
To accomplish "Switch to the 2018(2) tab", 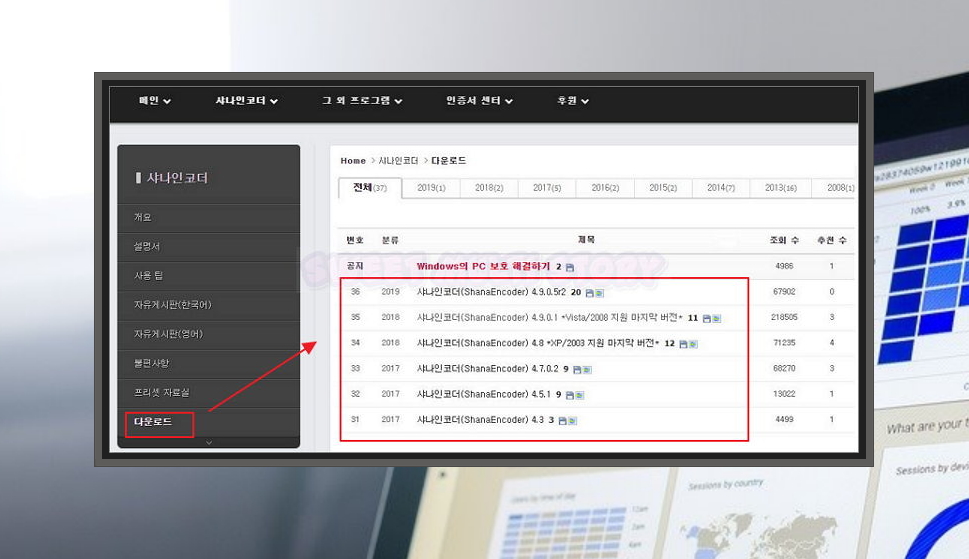I will click(489, 188).
